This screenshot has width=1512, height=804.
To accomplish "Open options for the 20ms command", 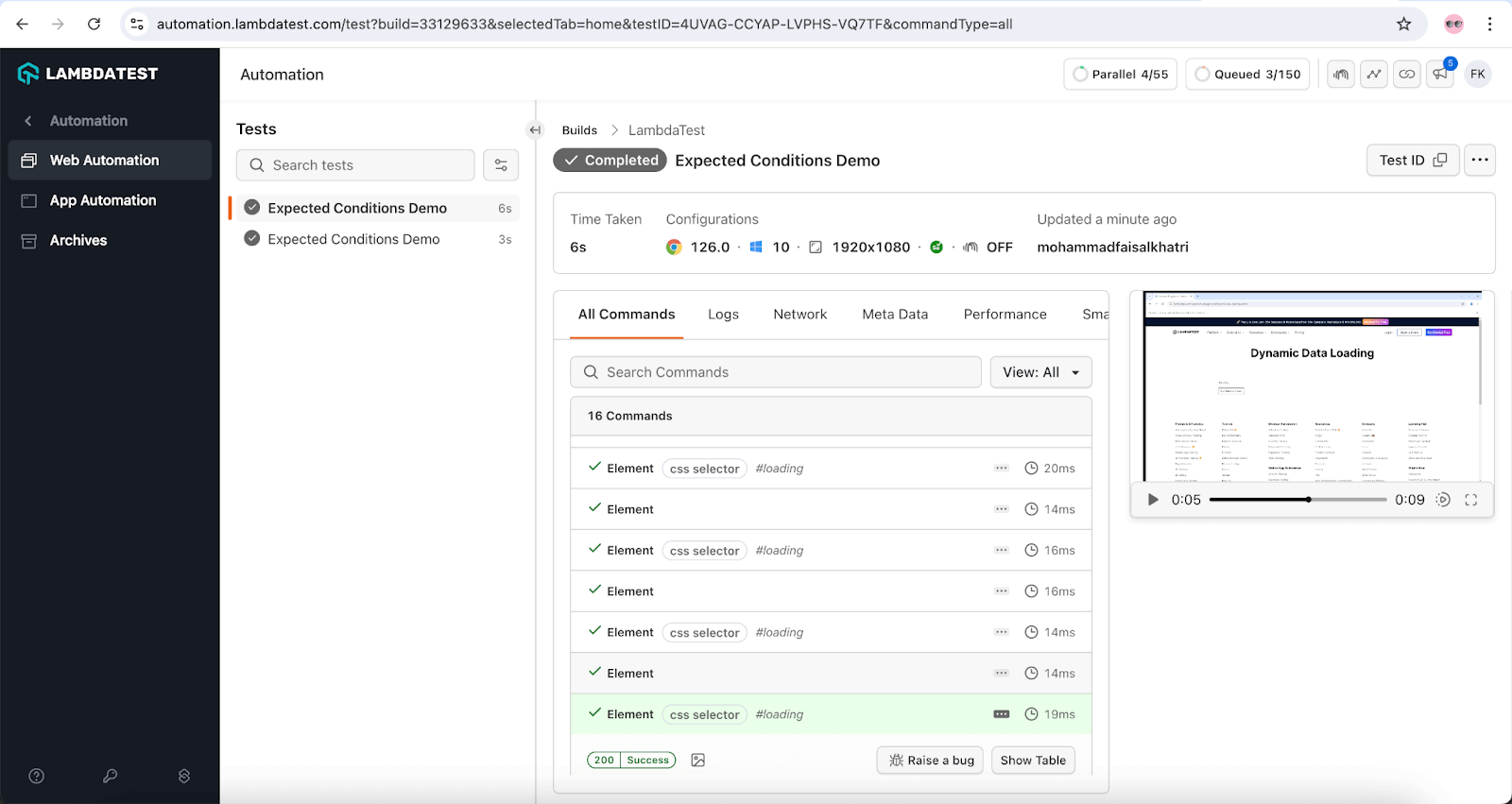I will click(x=1001, y=468).
